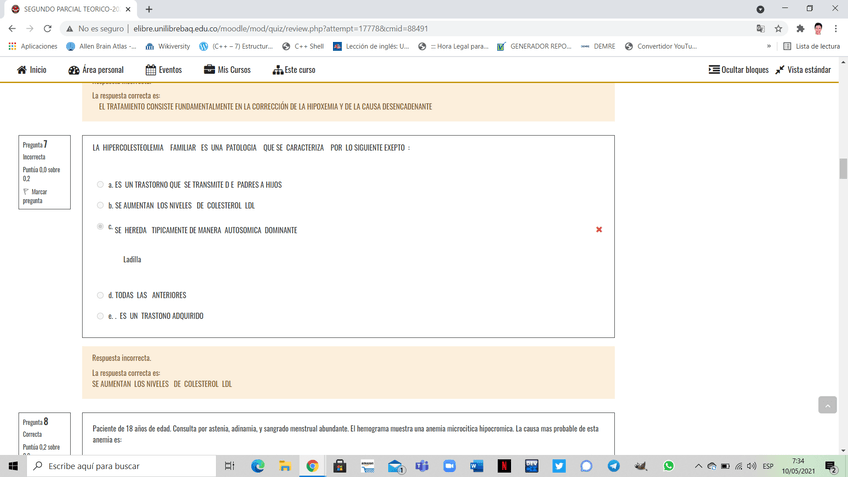The width and height of the screenshot is (848, 477).
Task: Expand the Mis Cursos menu
Action: [x=227, y=70]
